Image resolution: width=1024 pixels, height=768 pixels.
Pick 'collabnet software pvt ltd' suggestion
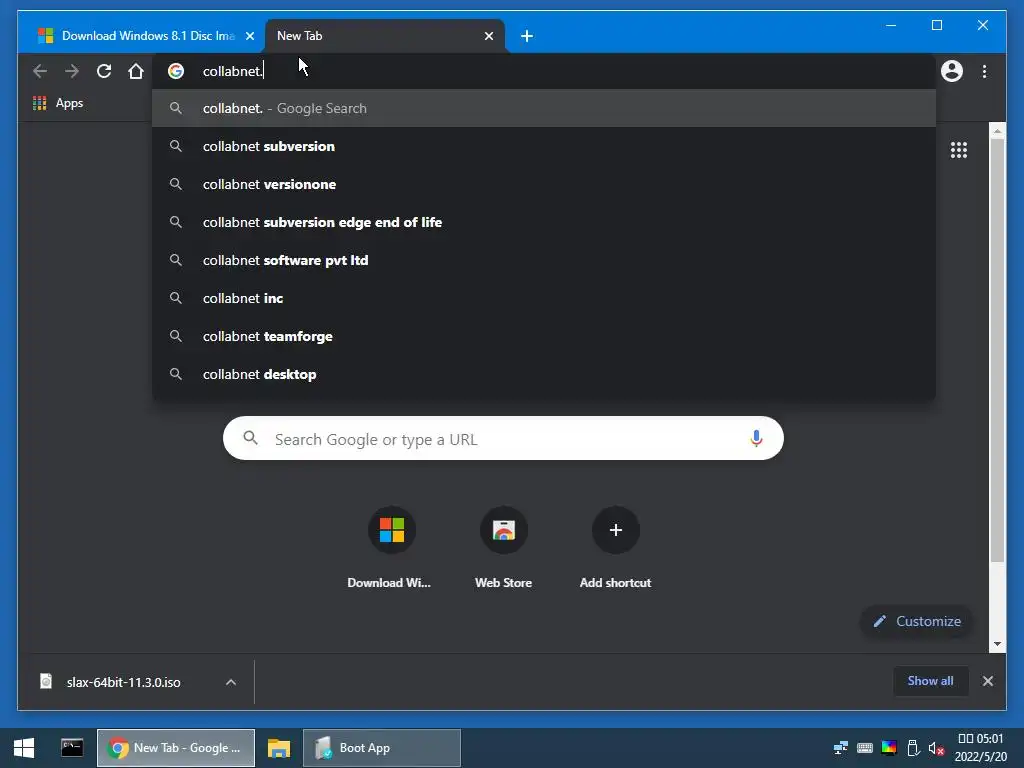(x=543, y=260)
